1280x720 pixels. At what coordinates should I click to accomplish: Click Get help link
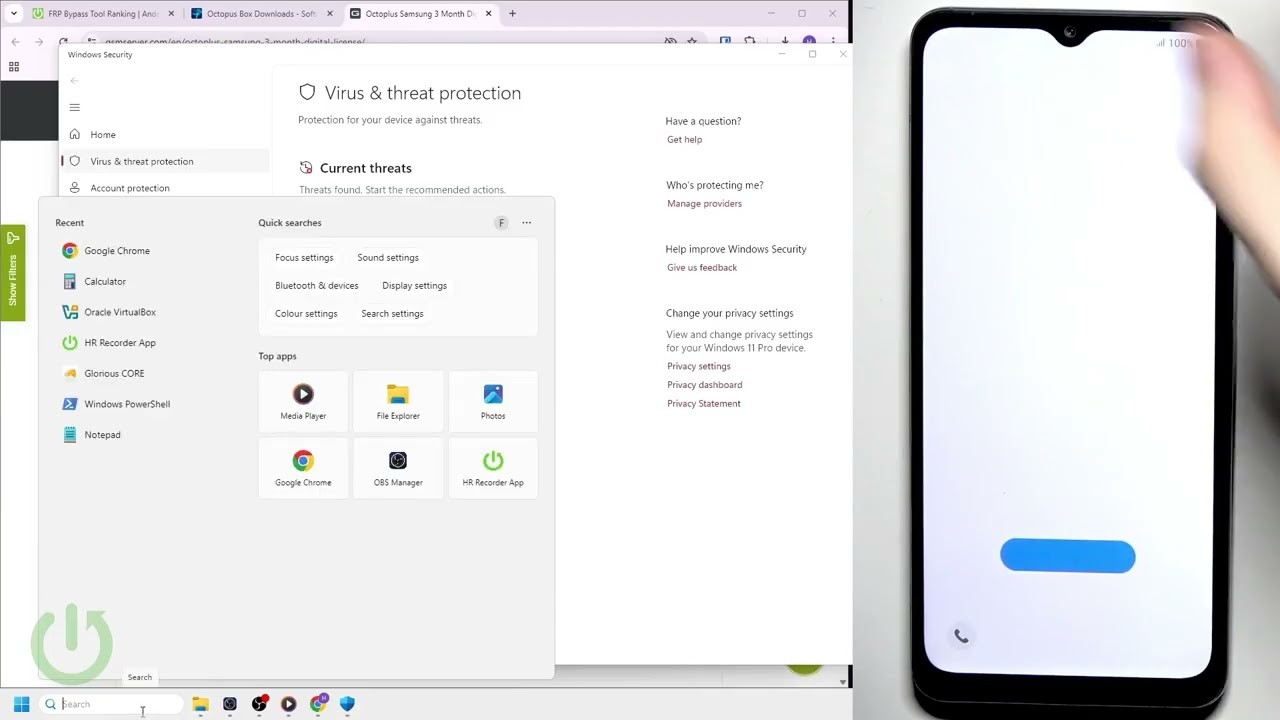click(x=685, y=140)
